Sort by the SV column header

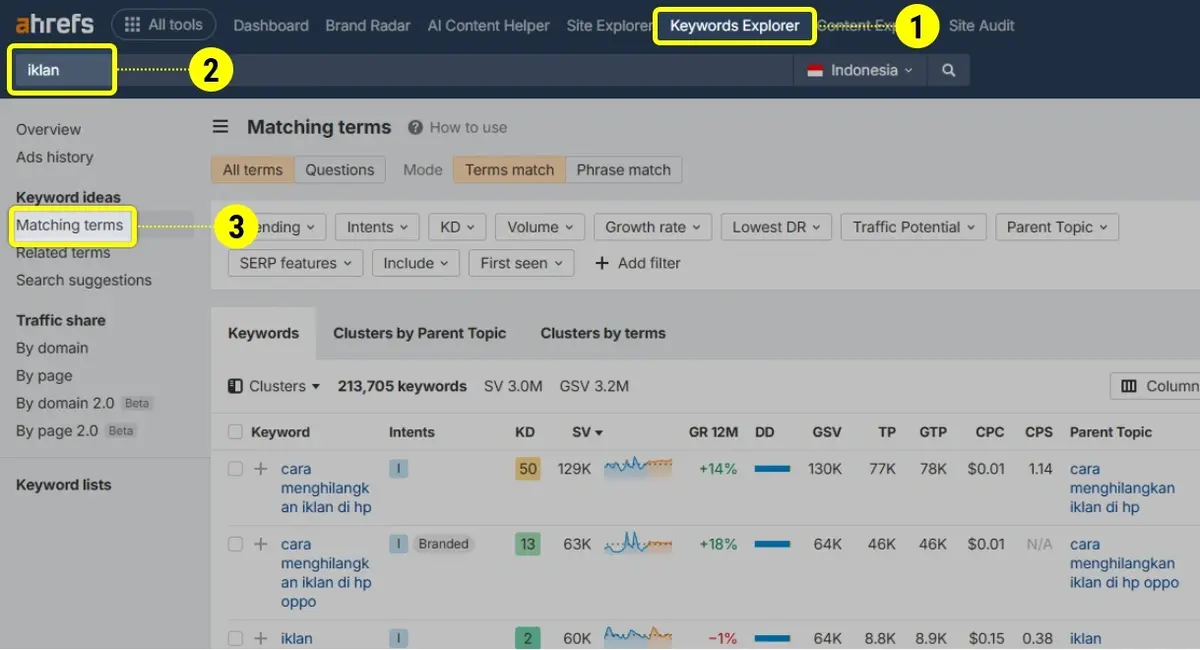click(x=587, y=432)
